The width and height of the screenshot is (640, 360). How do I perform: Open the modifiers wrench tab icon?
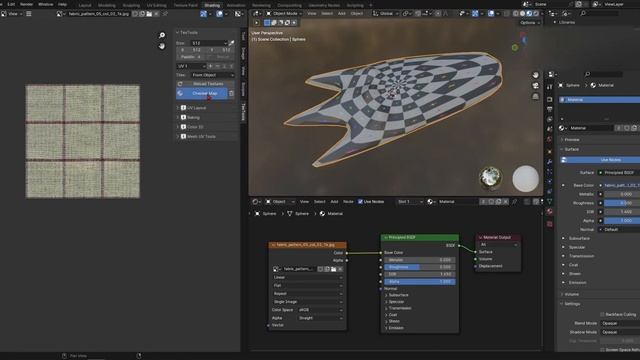(550, 162)
